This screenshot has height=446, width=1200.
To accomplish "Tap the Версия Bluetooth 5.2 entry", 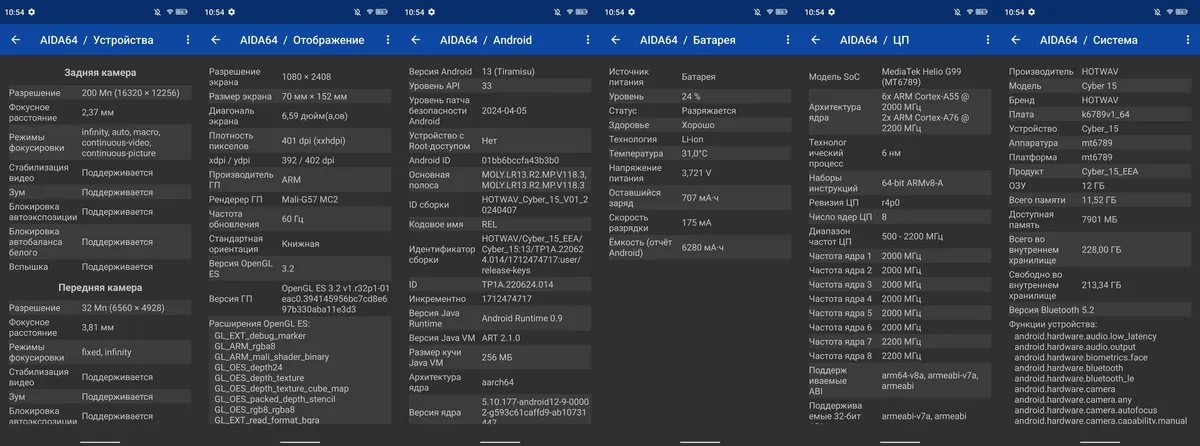I will click(1100, 310).
